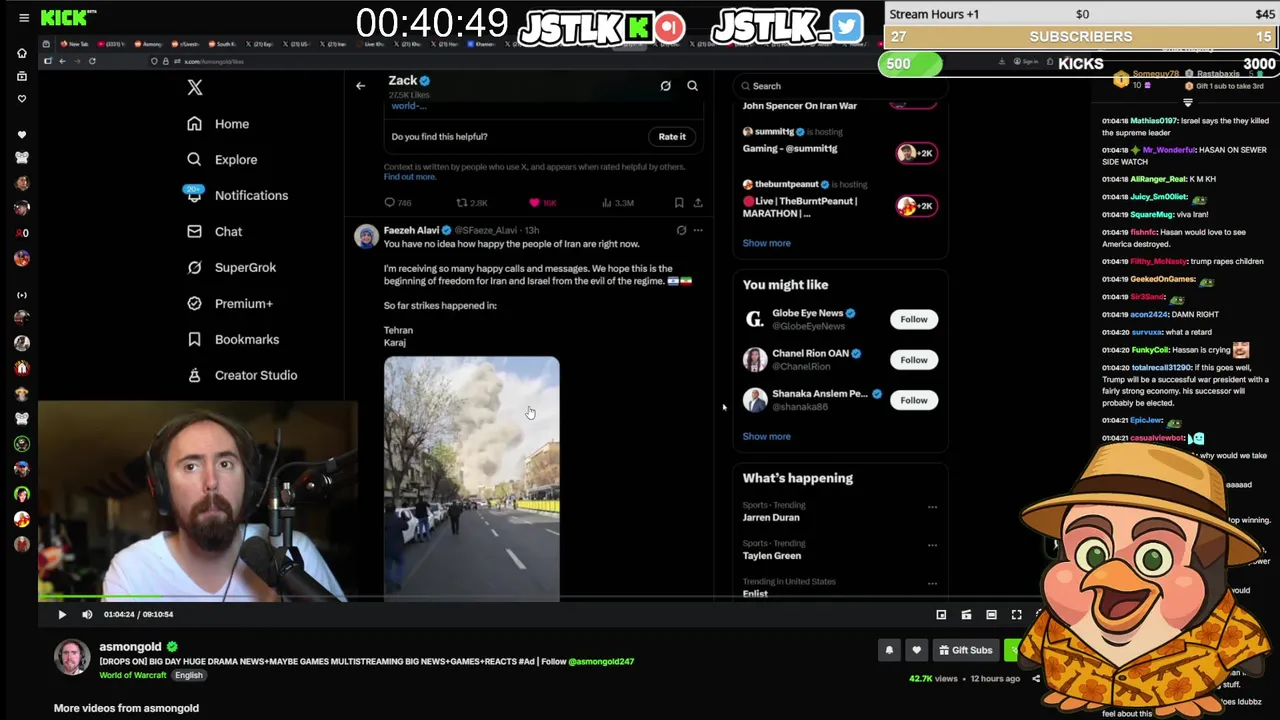Toggle theater mode on video player
Viewport: 1280px width, 720px height.
click(991, 615)
